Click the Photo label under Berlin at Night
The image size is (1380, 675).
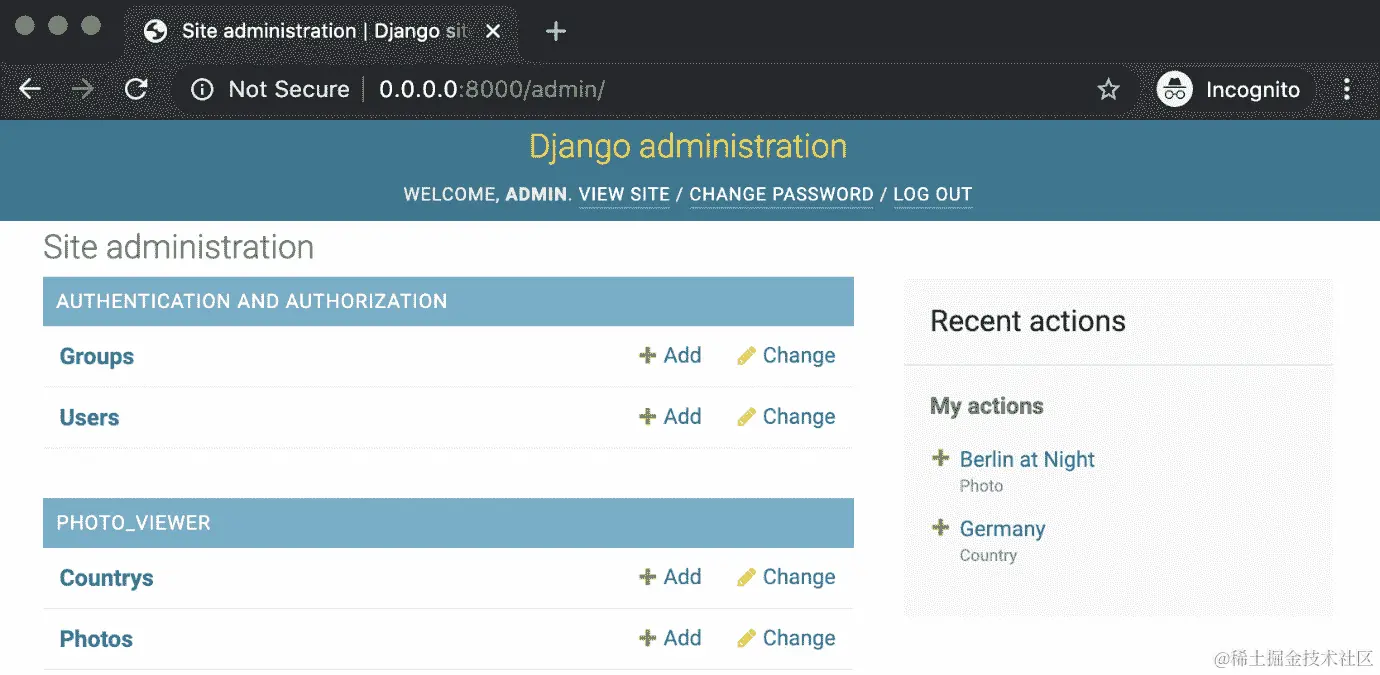pyautogui.click(x=981, y=486)
